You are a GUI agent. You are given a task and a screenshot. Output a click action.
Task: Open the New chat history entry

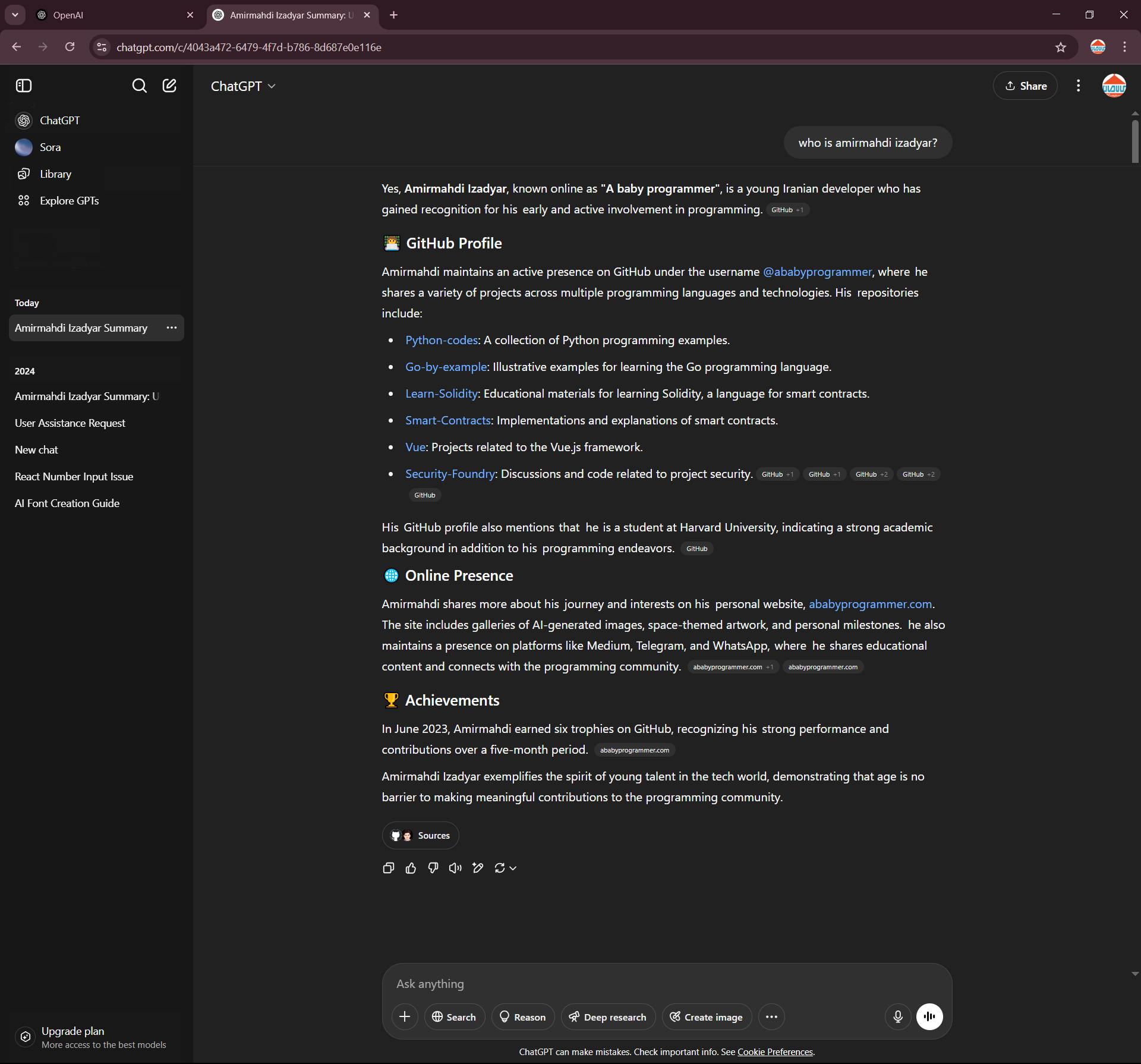click(x=96, y=449)
